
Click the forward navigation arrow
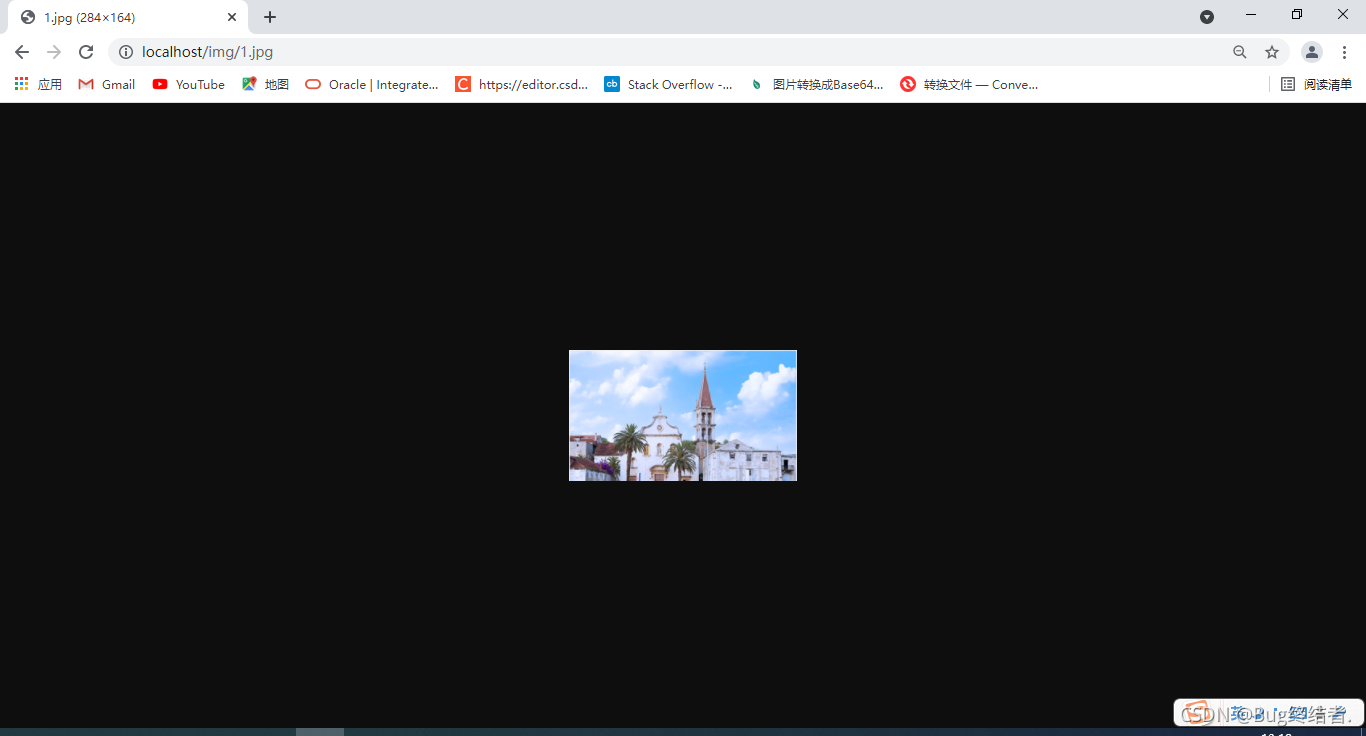[x=54, y=52]
